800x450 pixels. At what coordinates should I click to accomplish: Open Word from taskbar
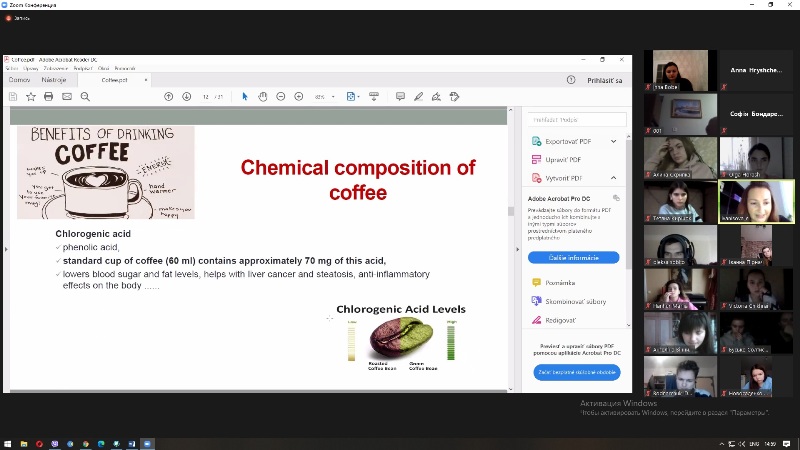click(132, 444)
